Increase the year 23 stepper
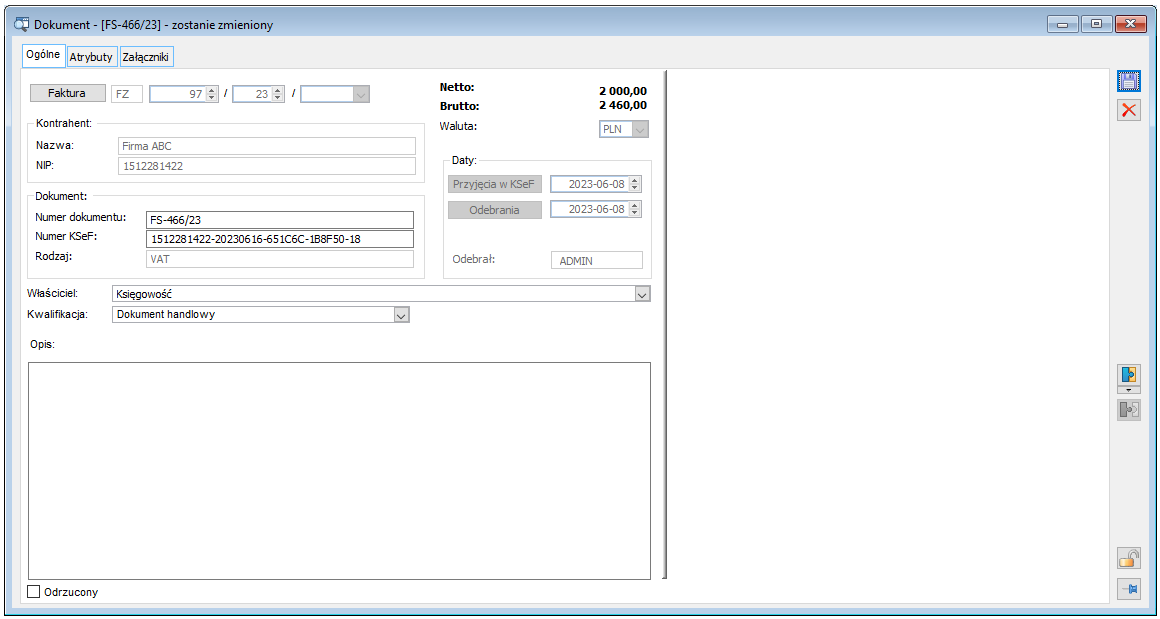Screen dimensions: 1160x619 [278, 90]
